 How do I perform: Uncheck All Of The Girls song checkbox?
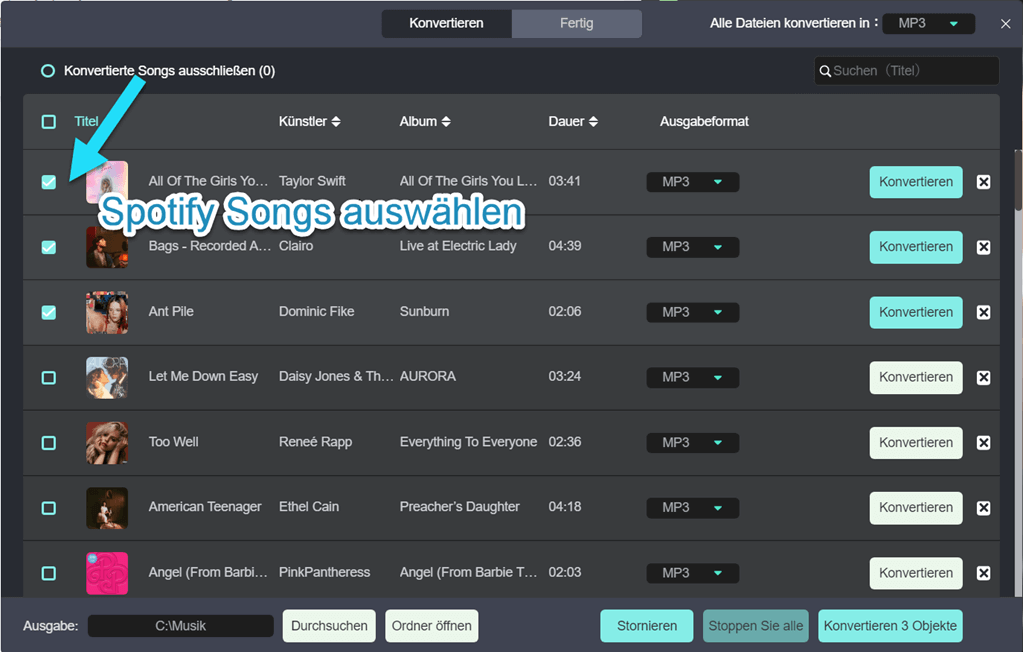pos(48,182)
